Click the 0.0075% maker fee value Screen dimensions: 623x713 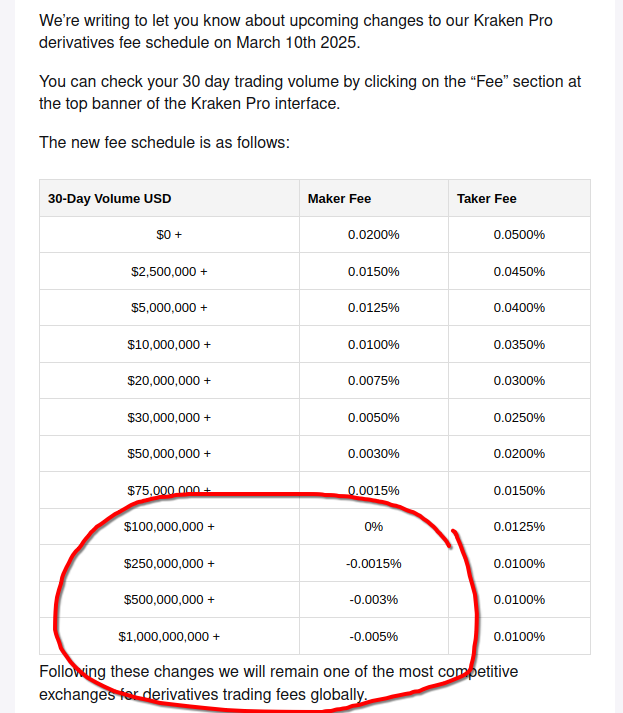374,381
